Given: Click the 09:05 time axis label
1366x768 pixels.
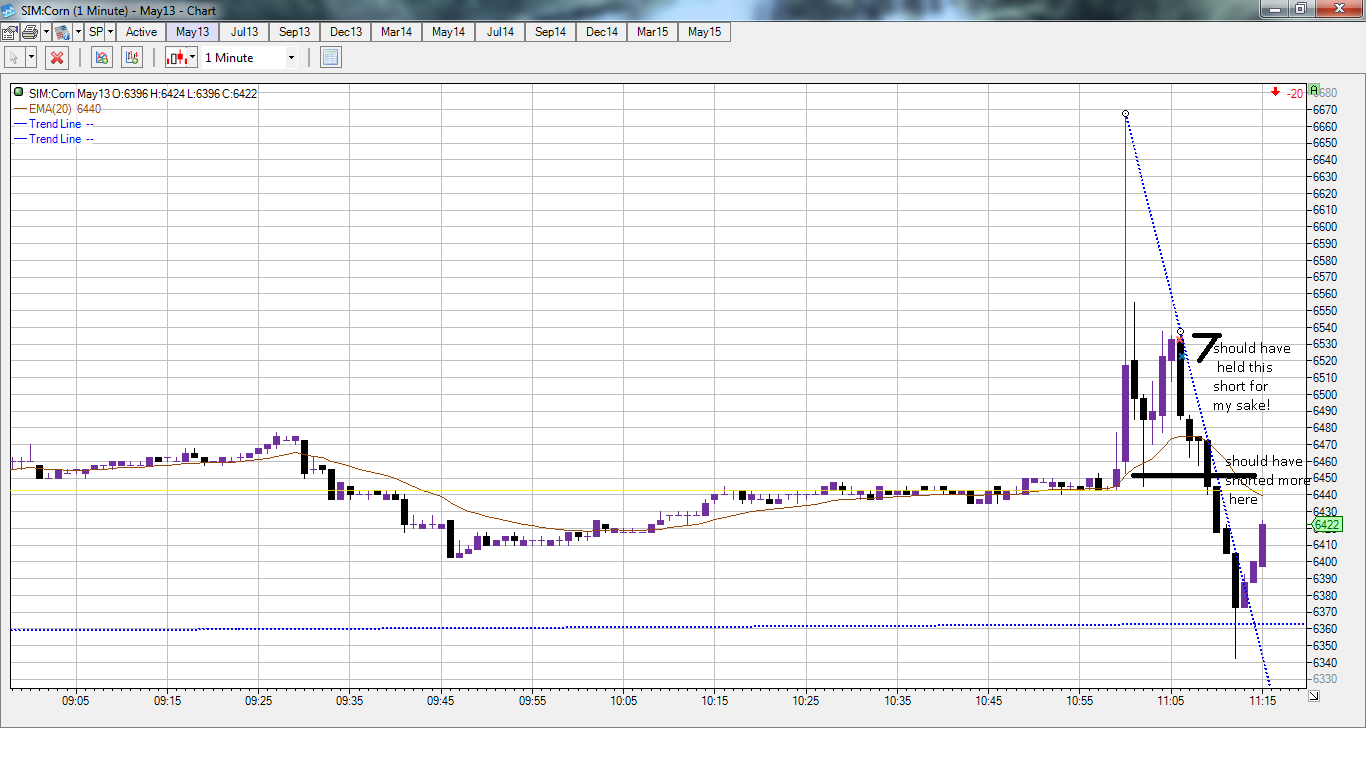Looking at the screenshot, I should tap(75, 702).
